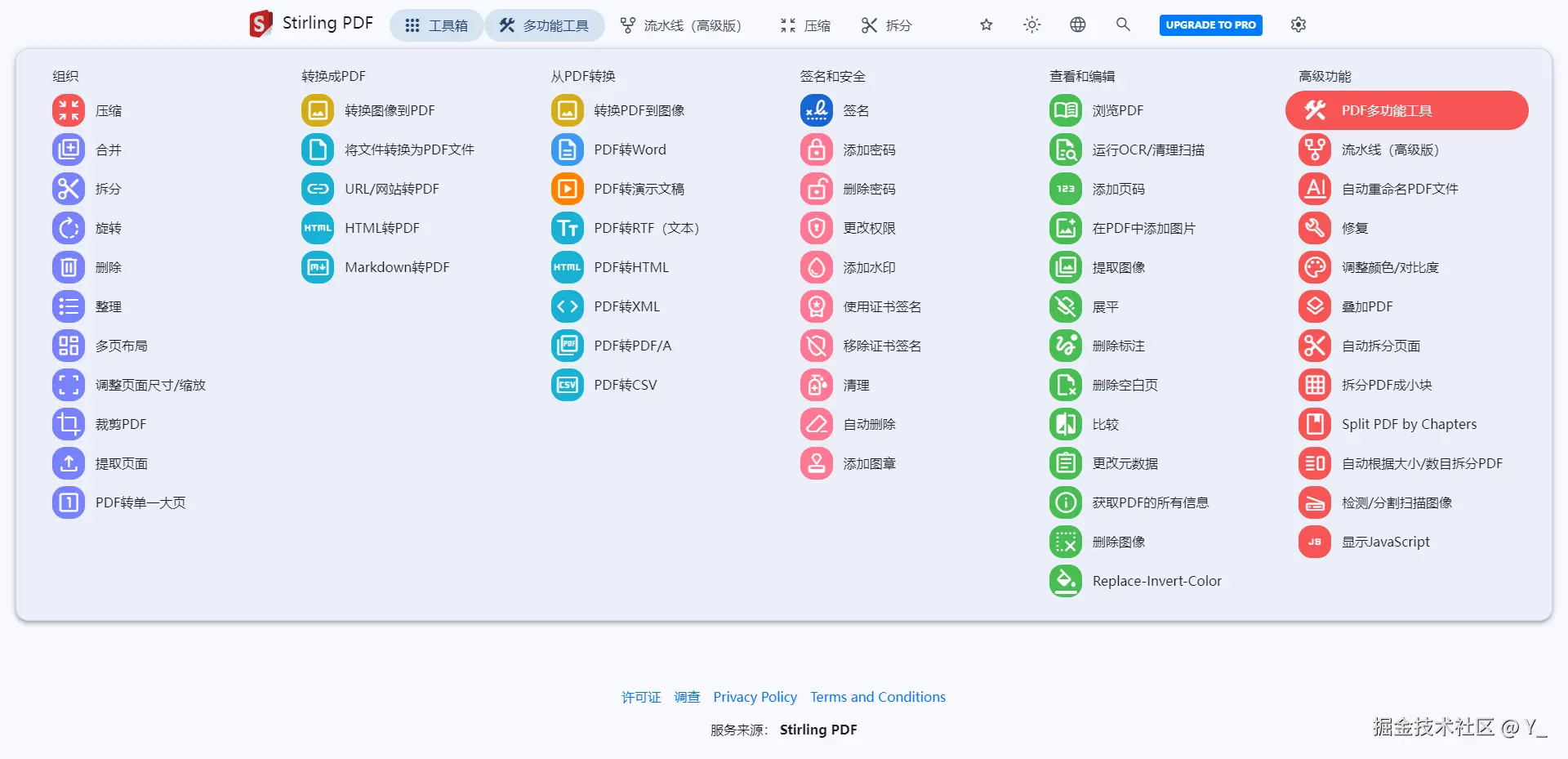The image size is (1568, 759).
Task: Select 压缩 in the top navbar
Action: point(805,25)
